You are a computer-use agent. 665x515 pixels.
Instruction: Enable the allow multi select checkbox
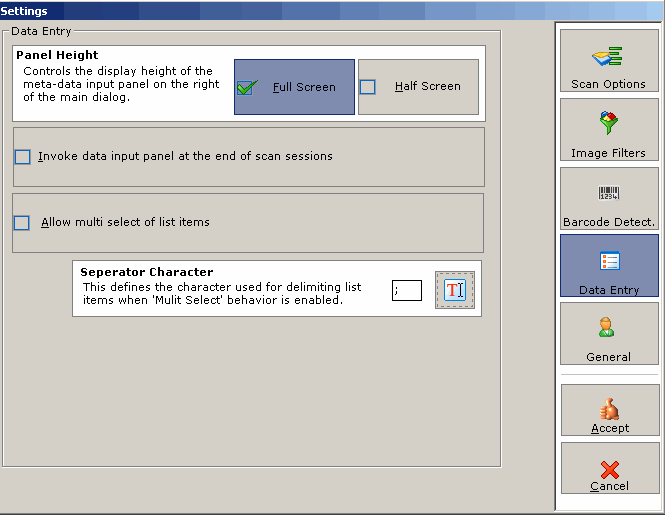point(22,223)
